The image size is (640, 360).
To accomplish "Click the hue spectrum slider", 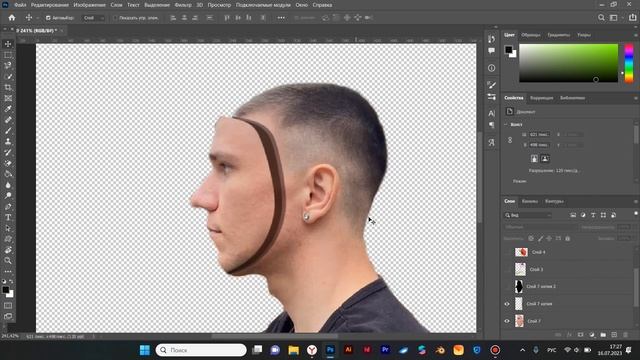I will pyautogui.click(x=629, y=63).
